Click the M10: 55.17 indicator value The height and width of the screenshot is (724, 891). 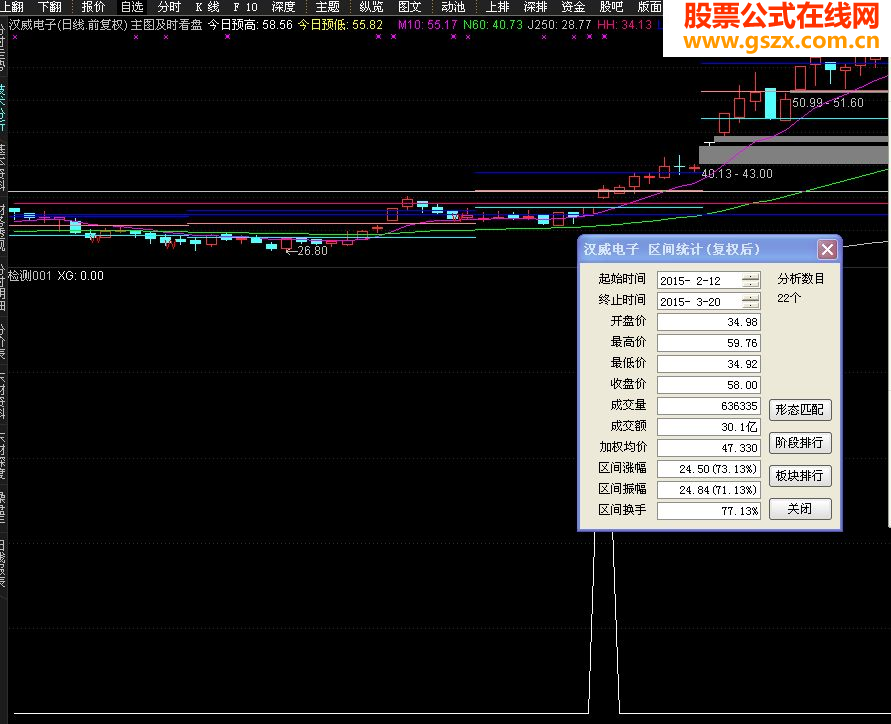427,25
